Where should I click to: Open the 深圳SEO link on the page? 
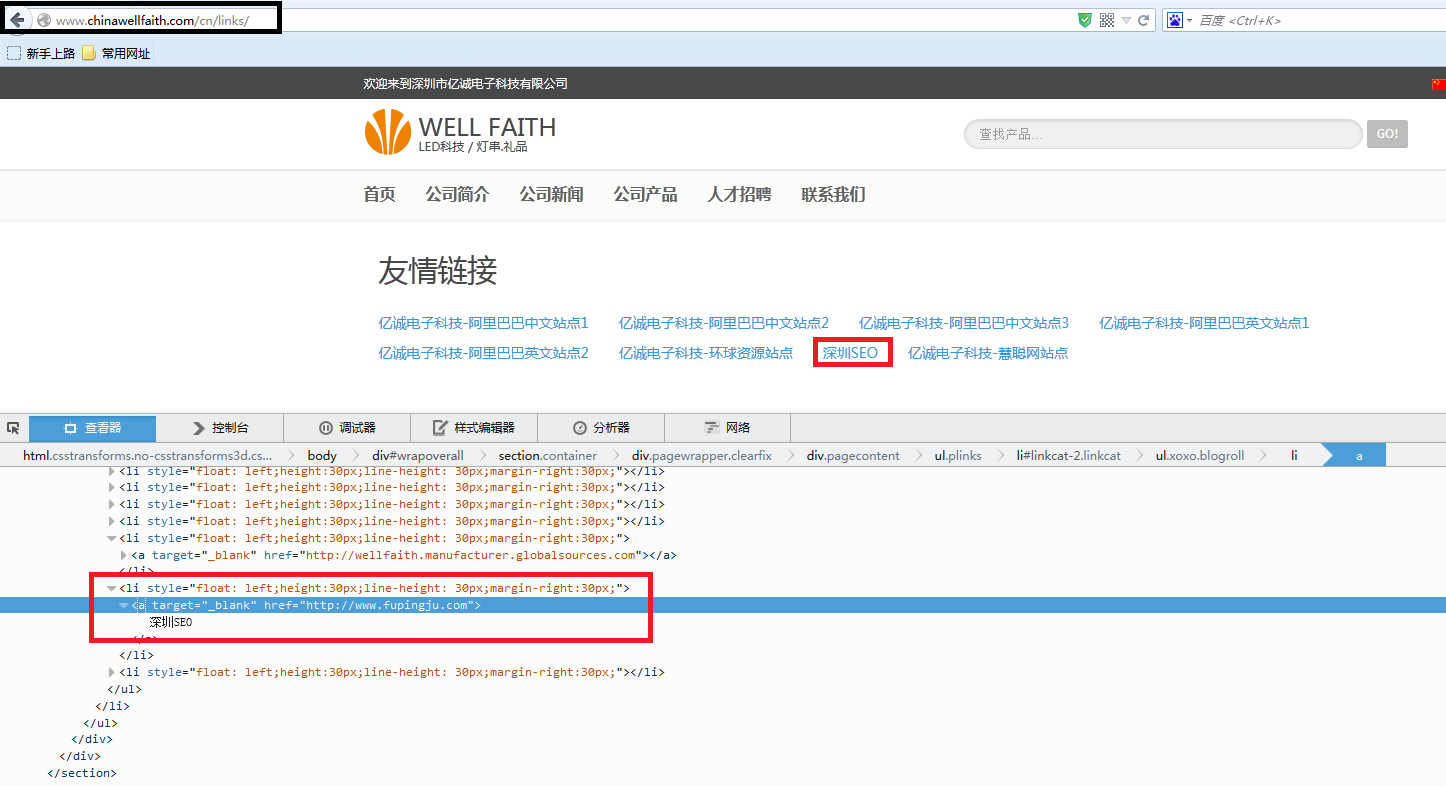[850, 353]
